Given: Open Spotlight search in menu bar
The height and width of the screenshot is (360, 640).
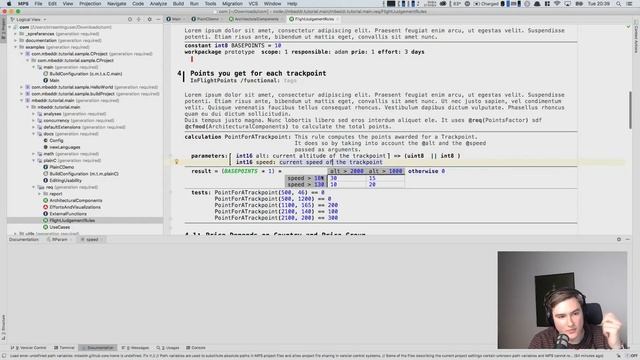Looking at the screenshot, I should [619, 4].
